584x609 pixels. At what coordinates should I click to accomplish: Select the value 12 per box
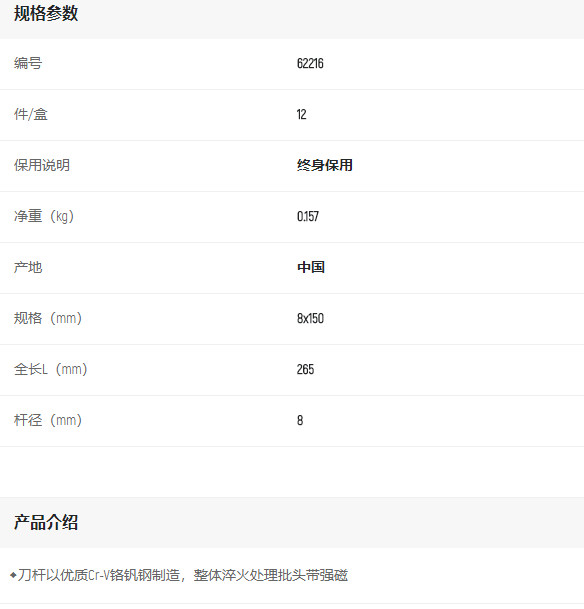point(301,114)
